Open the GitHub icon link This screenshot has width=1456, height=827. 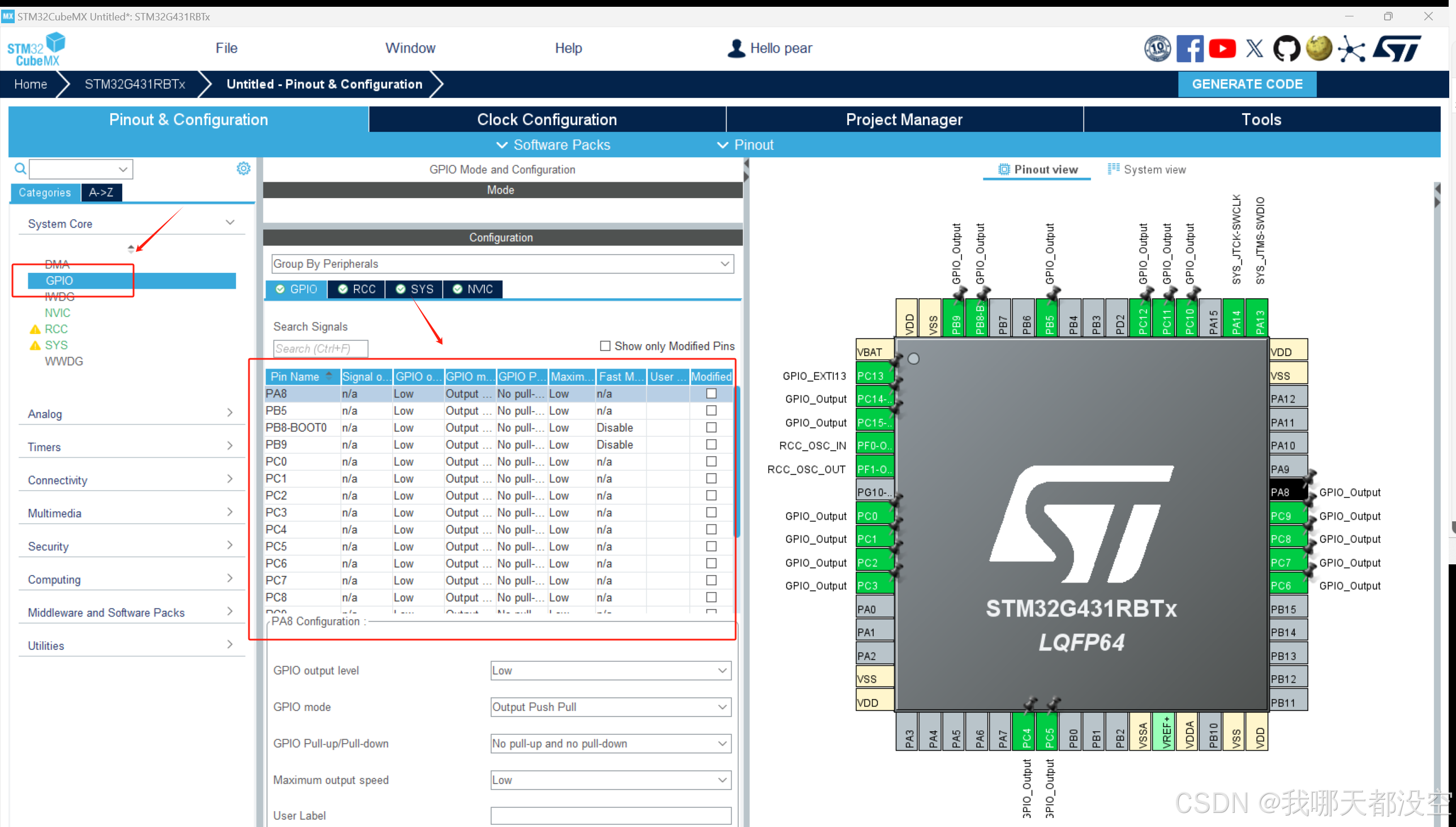(1286, 48)
